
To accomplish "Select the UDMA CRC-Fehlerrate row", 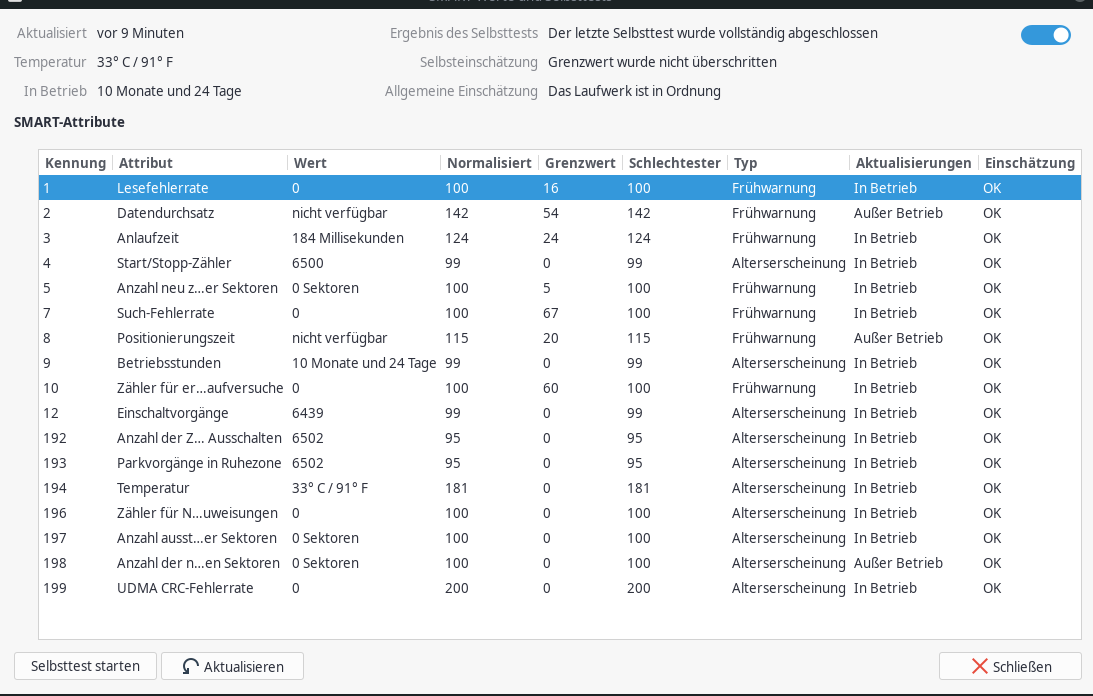I will click(x=560, y=589).
